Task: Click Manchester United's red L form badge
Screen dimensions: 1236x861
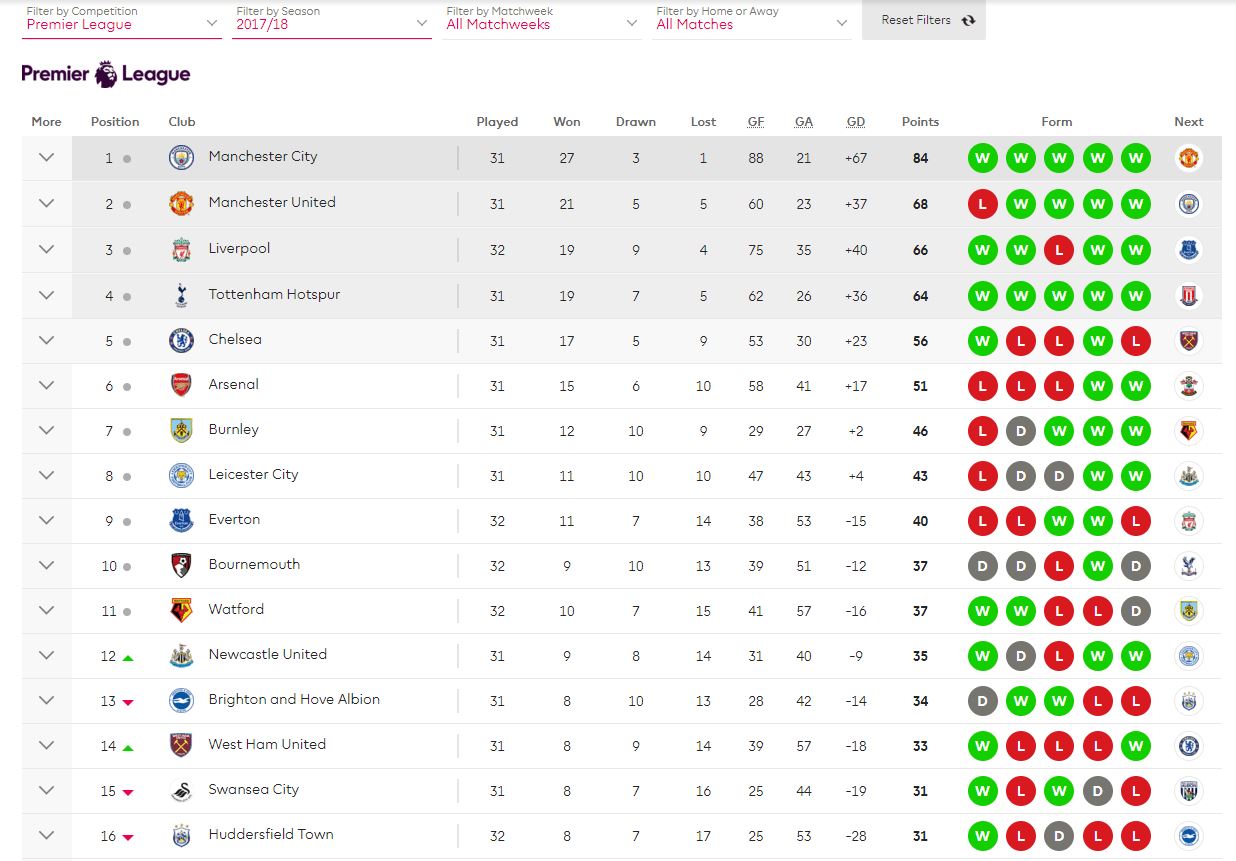Action: (983, 204)
